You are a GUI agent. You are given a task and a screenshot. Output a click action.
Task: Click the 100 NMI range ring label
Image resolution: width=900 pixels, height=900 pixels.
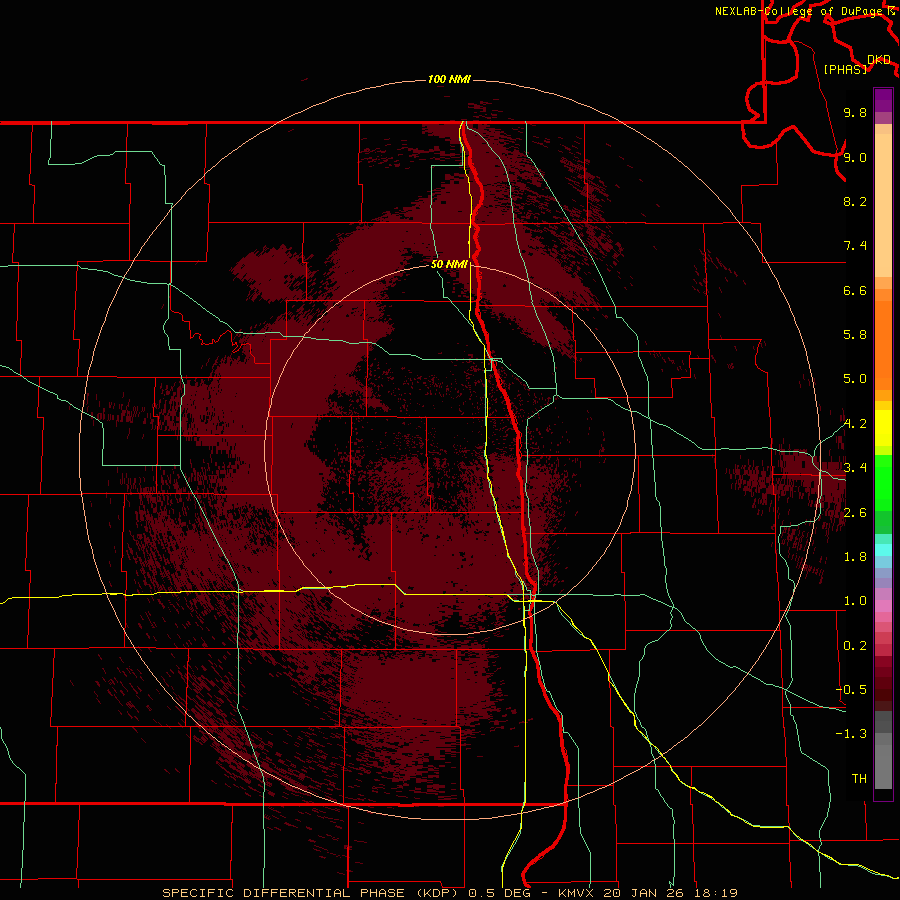pos(449,79)
